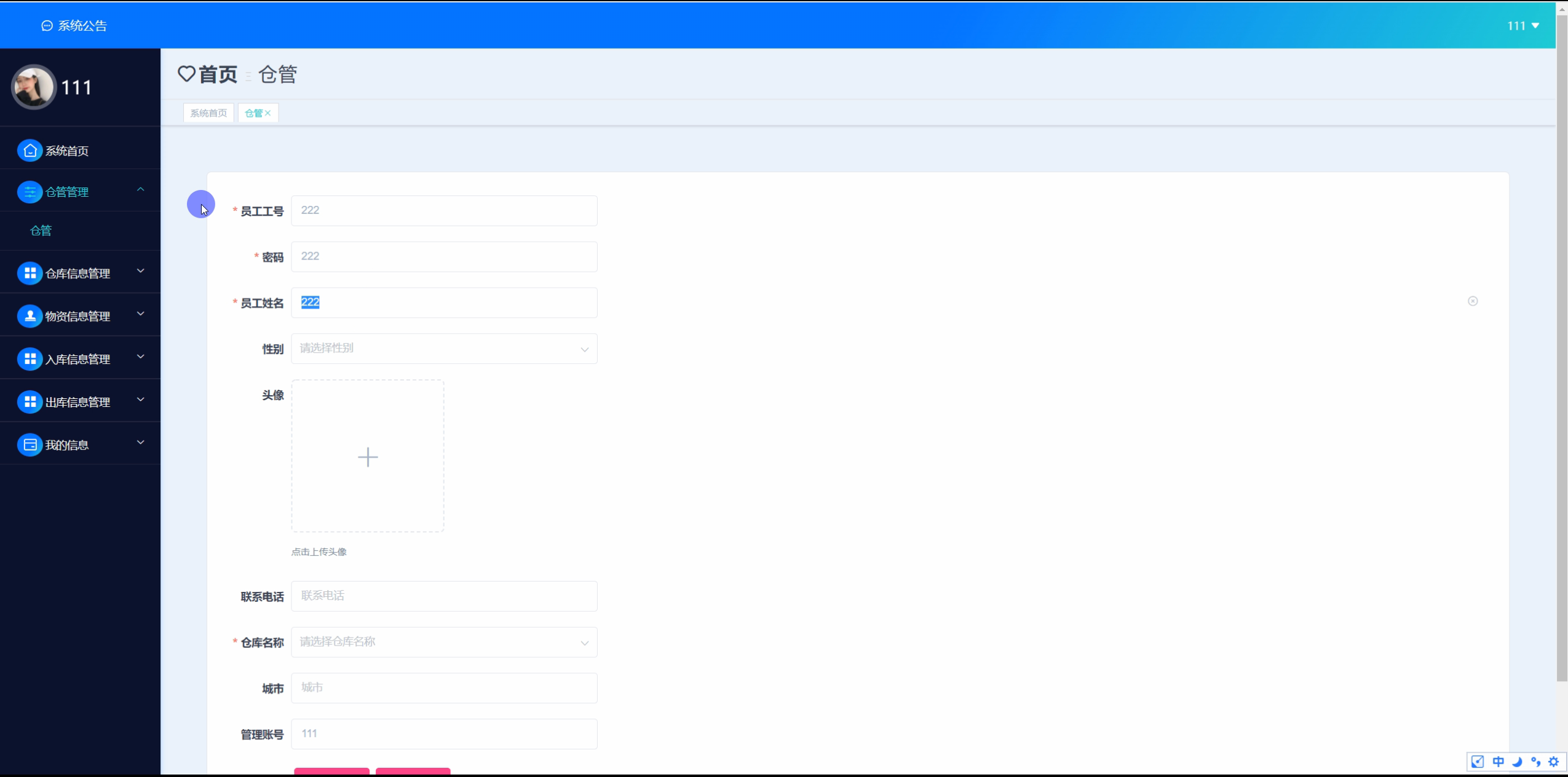Click the 联系电话 input field
Screen dimensions: 1568x777
point(444,596)
